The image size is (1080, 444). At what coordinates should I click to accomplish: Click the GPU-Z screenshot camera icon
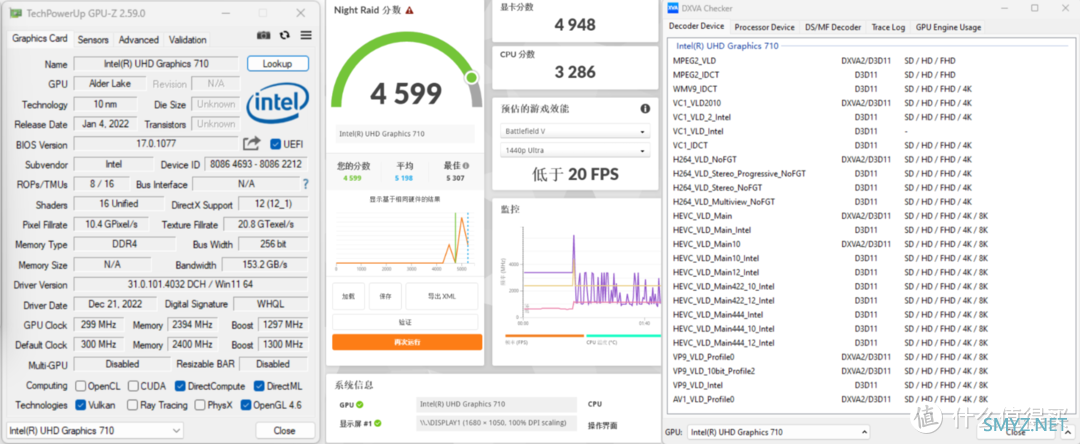point(264,35)
